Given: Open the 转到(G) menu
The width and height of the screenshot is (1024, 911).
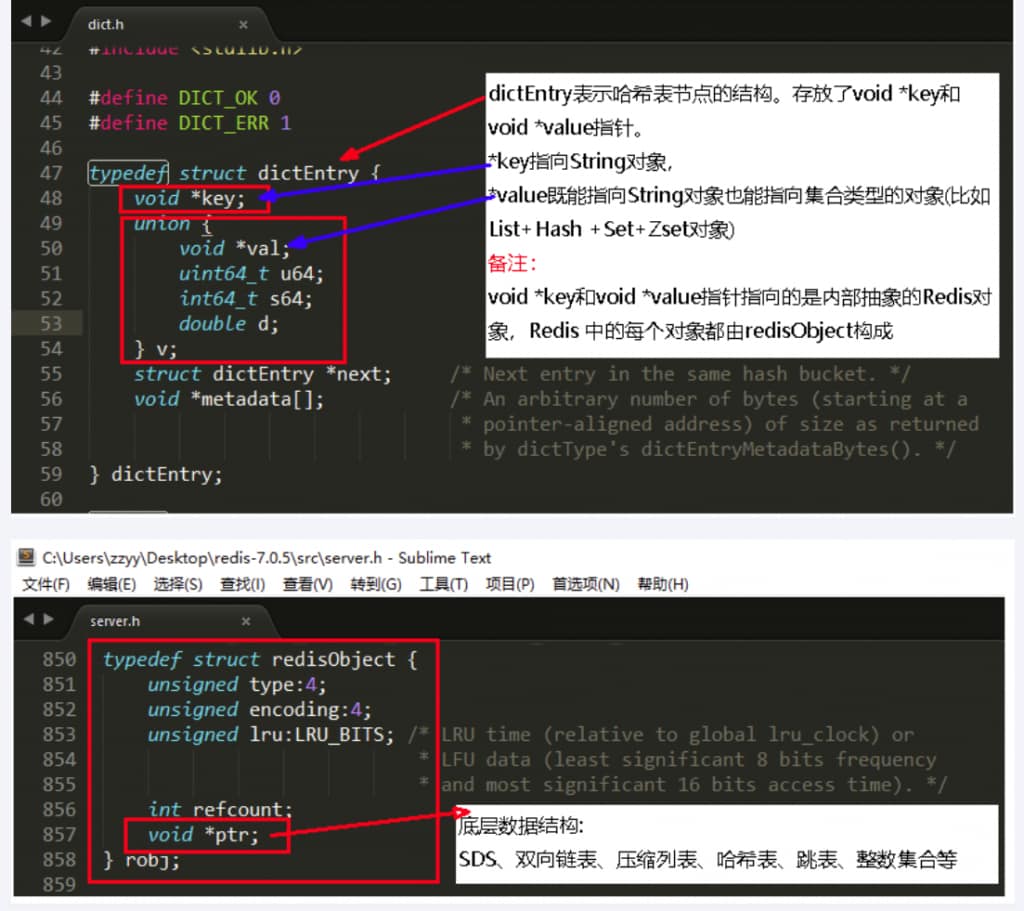Looking at the screenshot, I should point(376,584).
